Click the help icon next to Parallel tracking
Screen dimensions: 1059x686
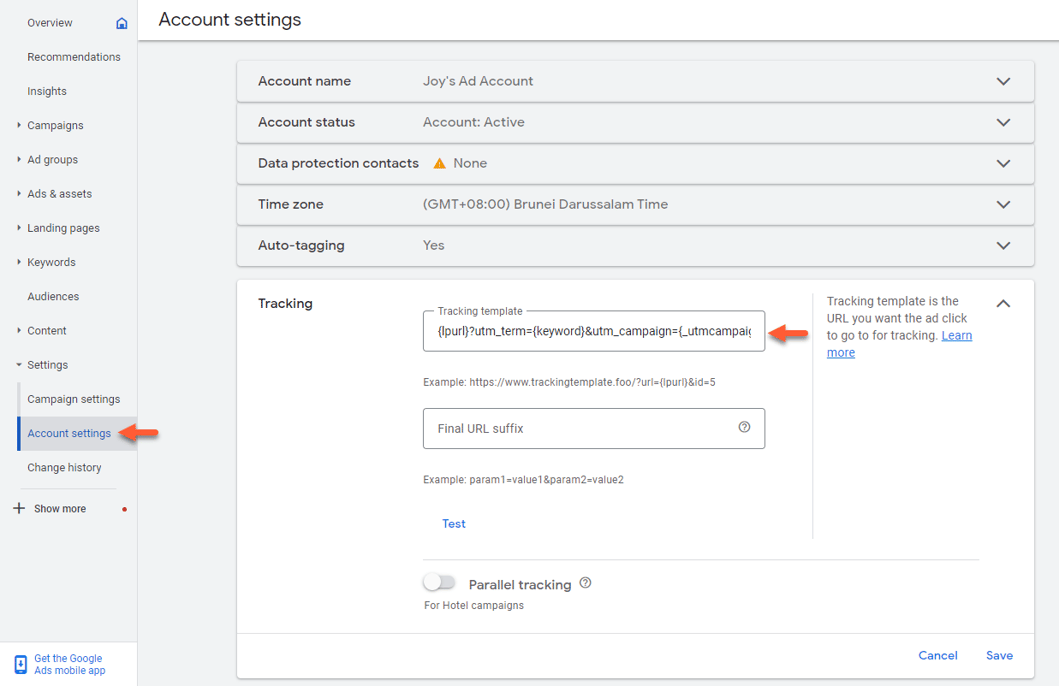(588, 581)
